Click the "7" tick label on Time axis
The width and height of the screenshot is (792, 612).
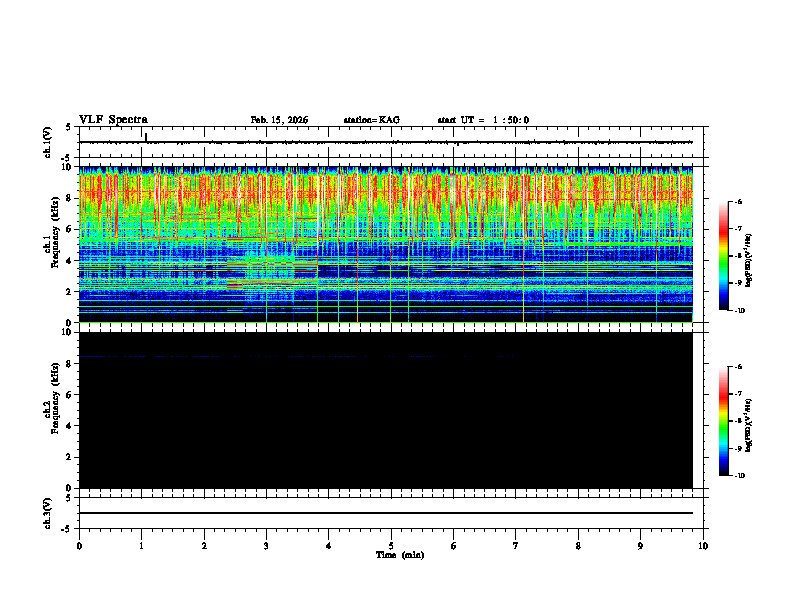[516, 546]
